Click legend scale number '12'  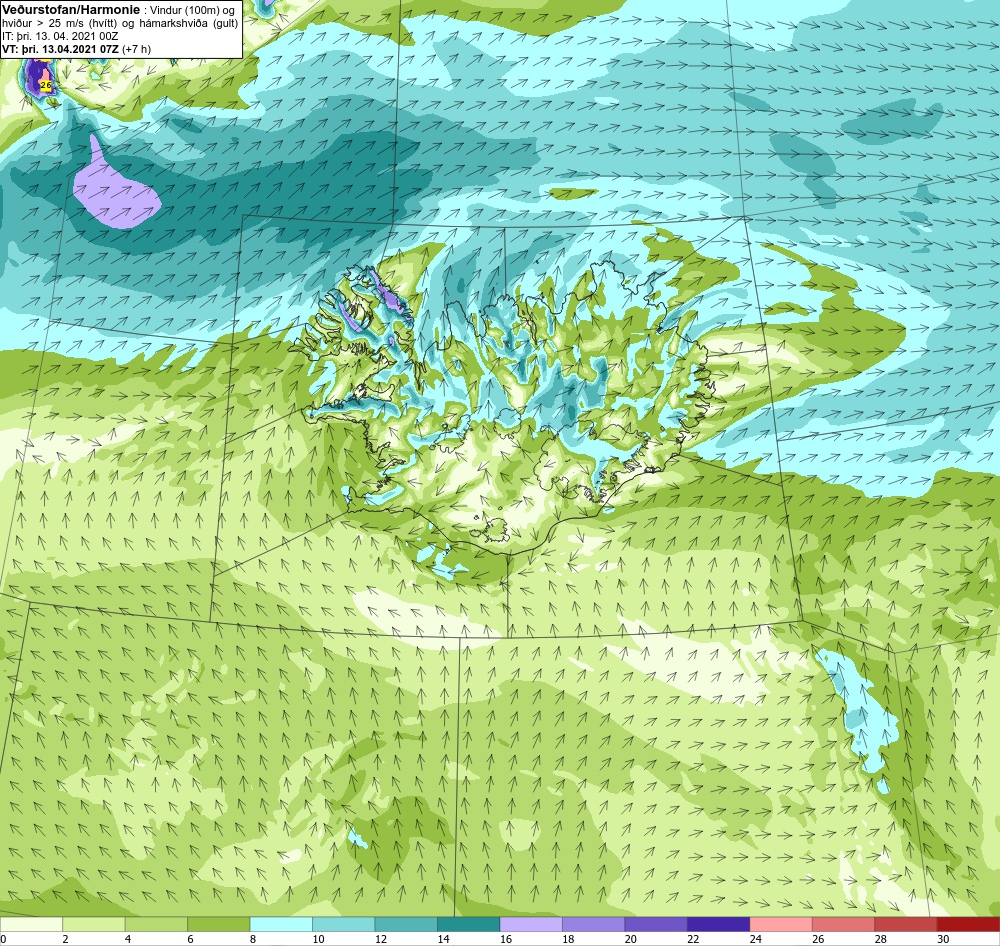click(381, 938)
